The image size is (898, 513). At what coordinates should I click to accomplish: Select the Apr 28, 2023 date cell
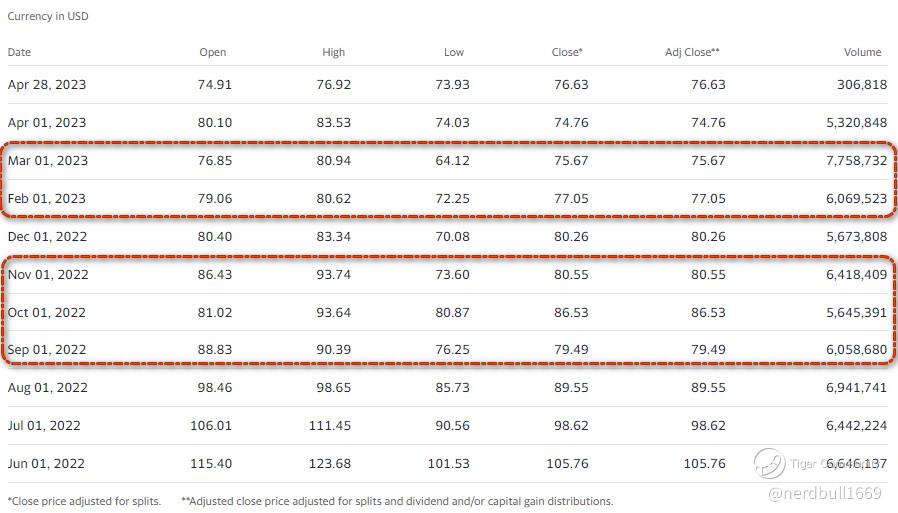click(47, 85)
